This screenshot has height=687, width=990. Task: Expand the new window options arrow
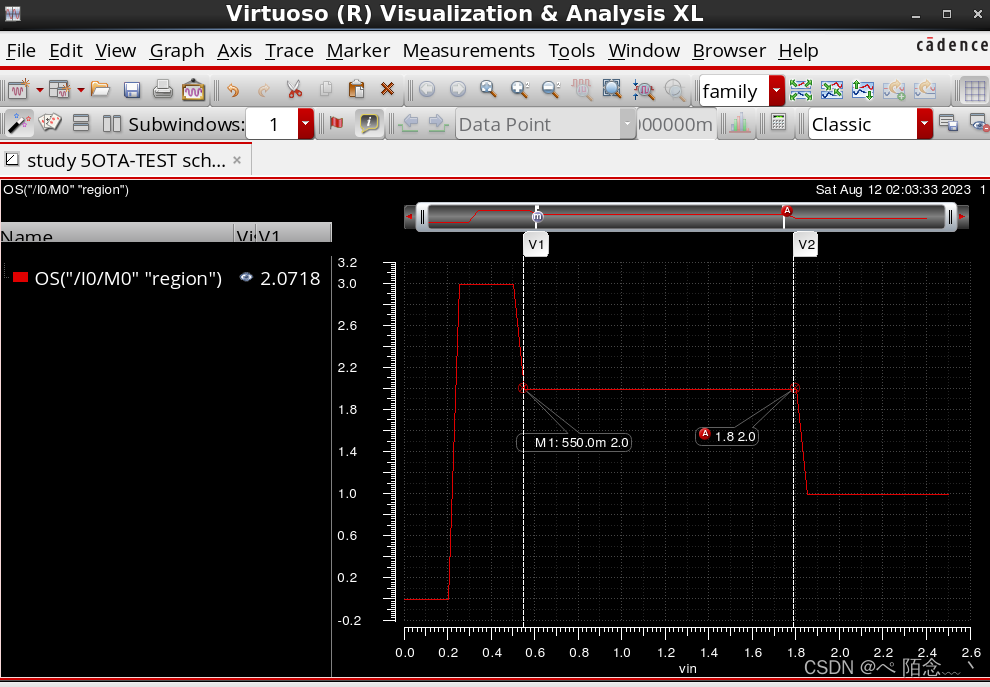coord(40,90)
